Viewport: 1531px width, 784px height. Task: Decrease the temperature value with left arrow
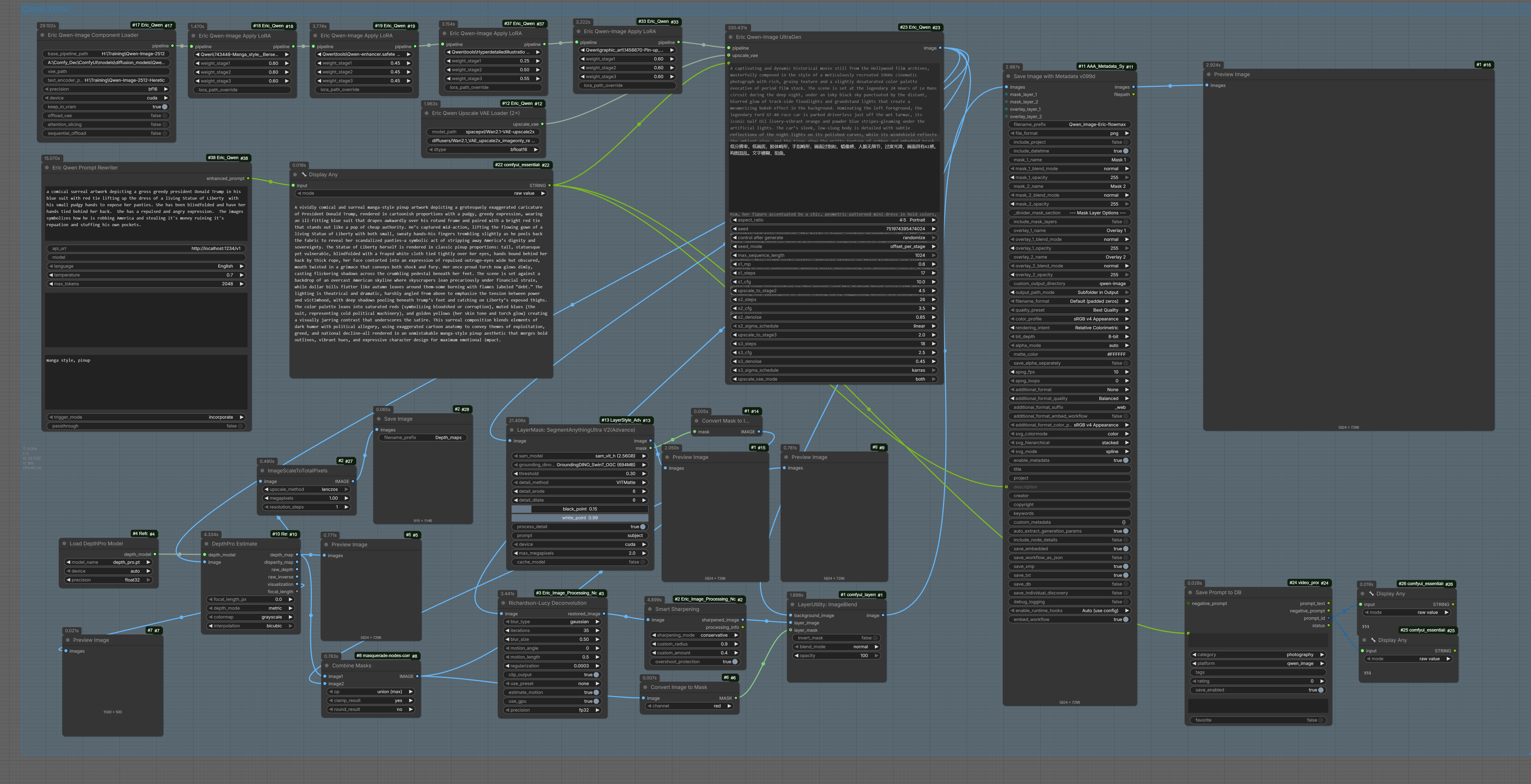tap(51, 275)
